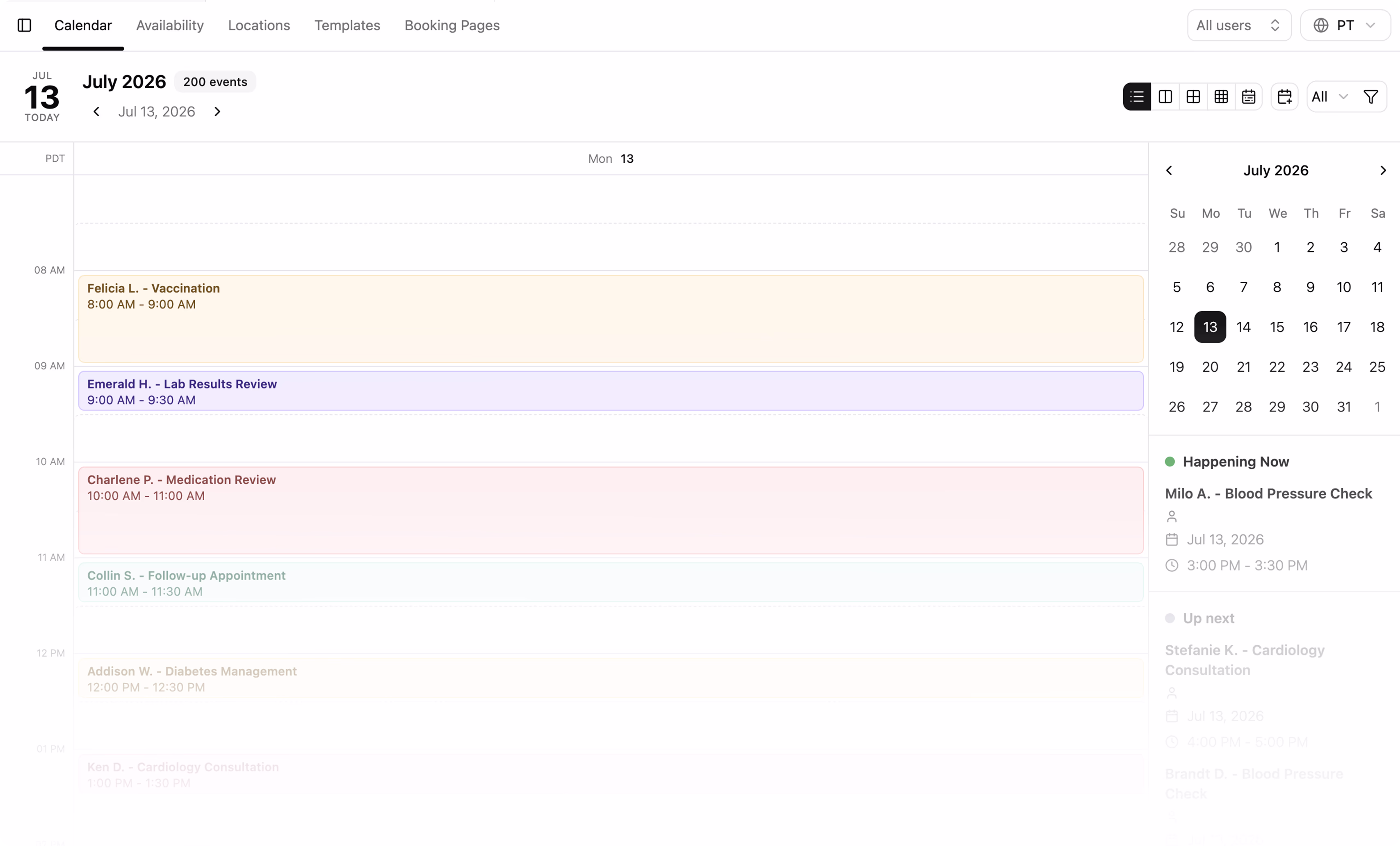Click the Jul 13, 2026 date label
This screenshot has height=846, width=1400.
tap(156, 112)
